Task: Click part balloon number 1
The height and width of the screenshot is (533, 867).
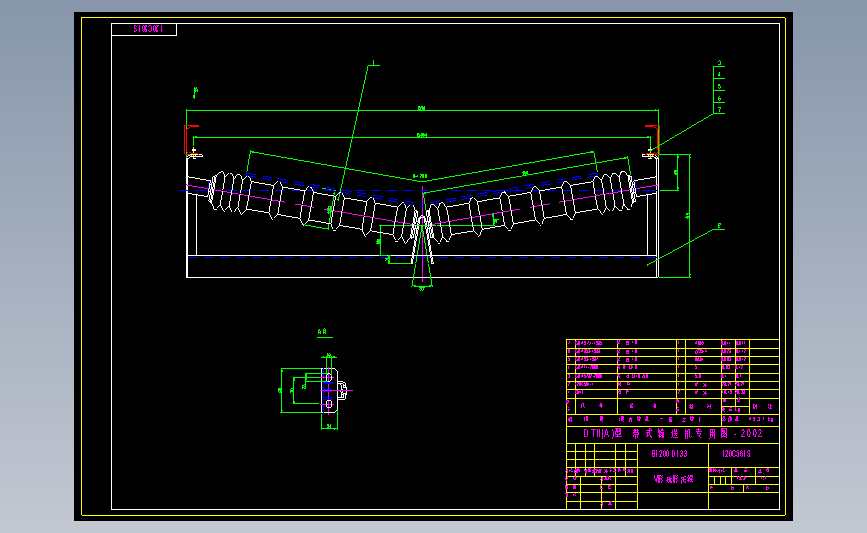Action: (374, 63)
